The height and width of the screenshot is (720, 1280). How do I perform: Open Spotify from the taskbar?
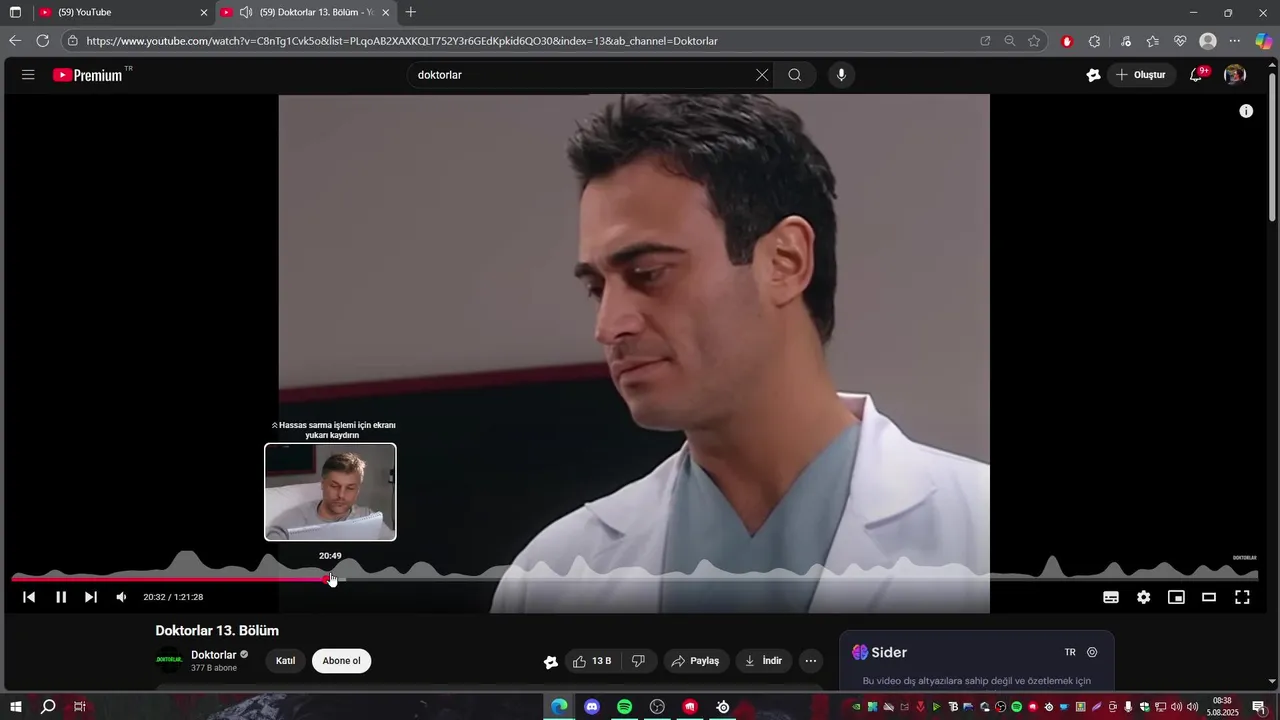pos(625,707)
